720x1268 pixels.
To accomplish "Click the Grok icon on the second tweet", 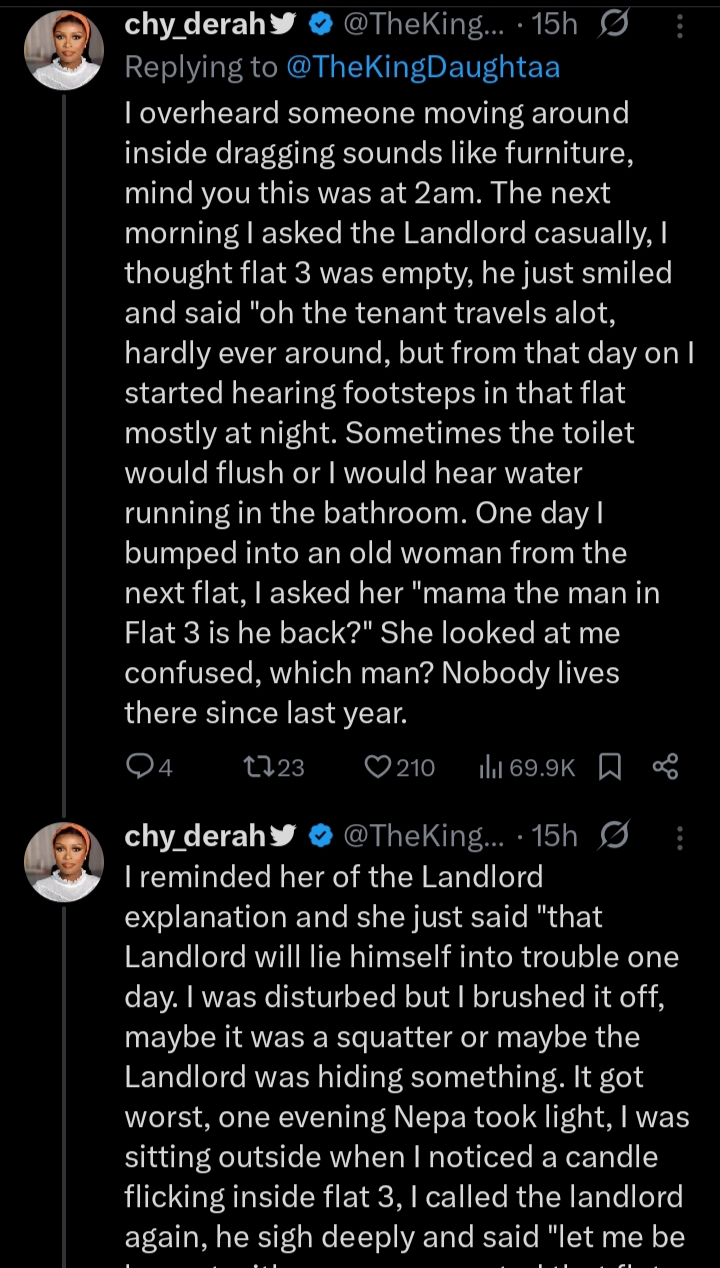I will [x=612, y=835].
